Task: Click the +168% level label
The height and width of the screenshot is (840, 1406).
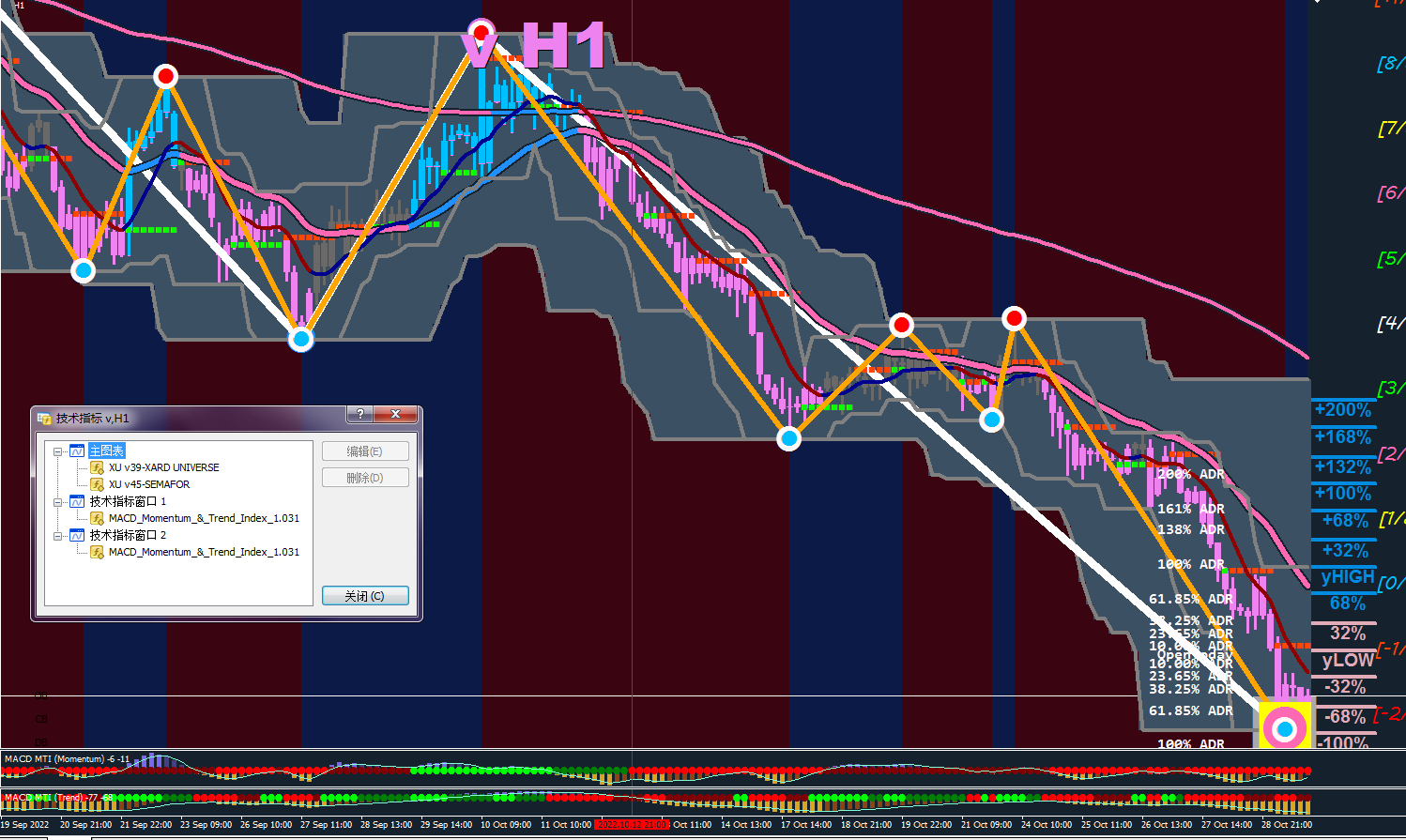Action: tap(1343, 437)
